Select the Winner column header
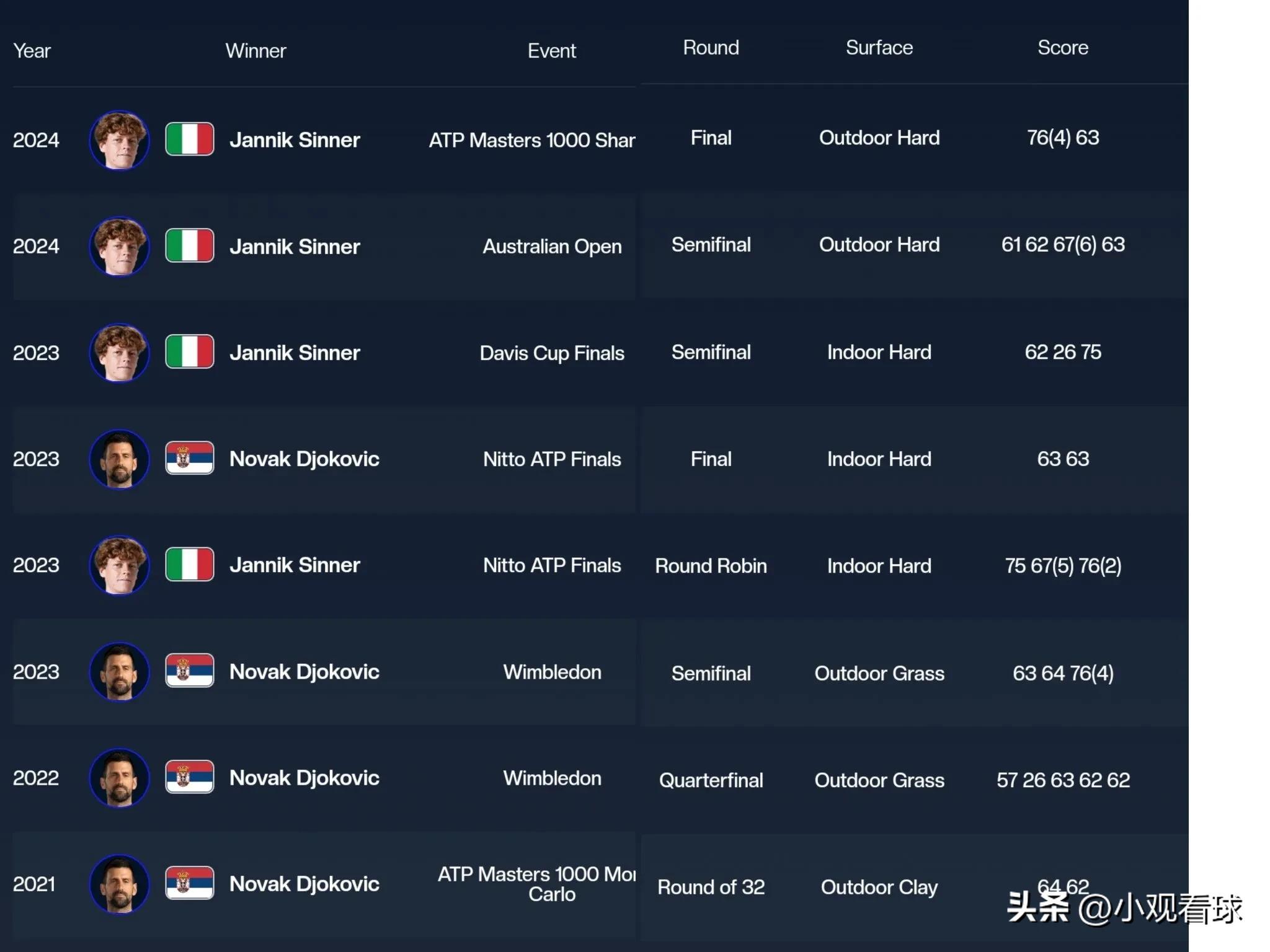The width and height of the screenshot is (1270, 952). (x=255, y=51)
